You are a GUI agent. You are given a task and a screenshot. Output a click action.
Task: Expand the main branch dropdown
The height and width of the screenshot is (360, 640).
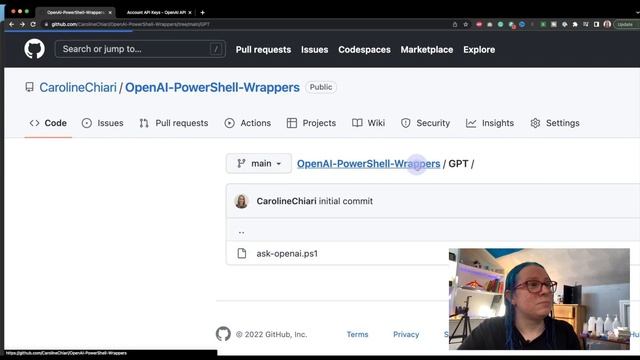coord(259,163)
